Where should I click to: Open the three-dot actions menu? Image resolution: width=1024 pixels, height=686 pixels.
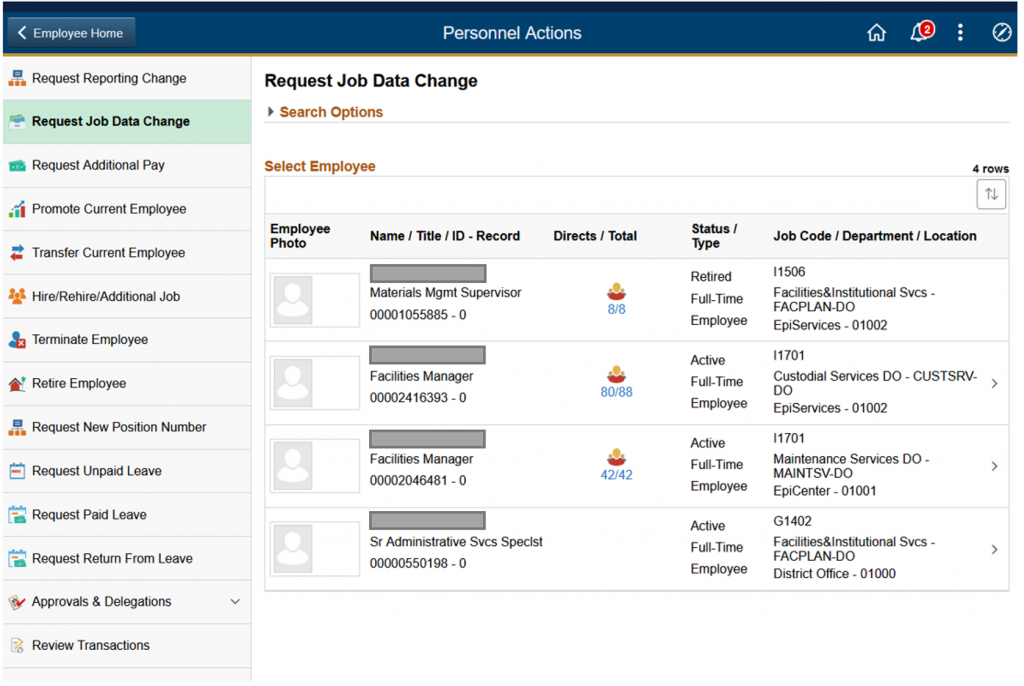960,33
